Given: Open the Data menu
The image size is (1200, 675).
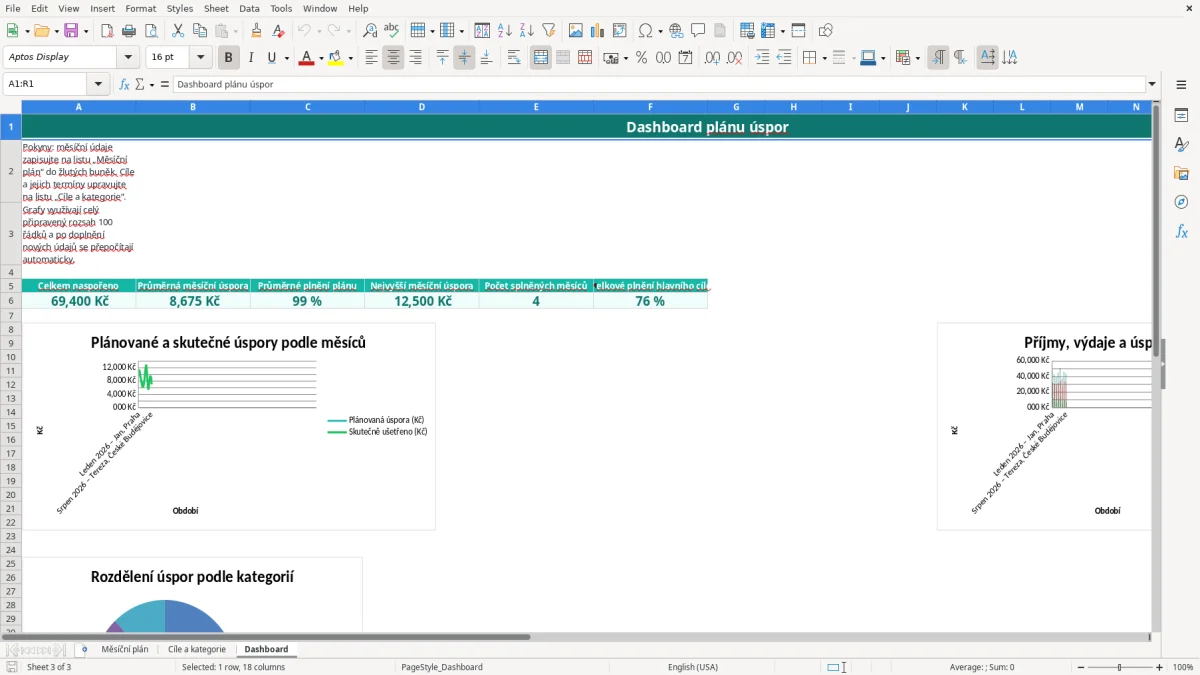Looking at the screenshot, I should coord(249,8).
